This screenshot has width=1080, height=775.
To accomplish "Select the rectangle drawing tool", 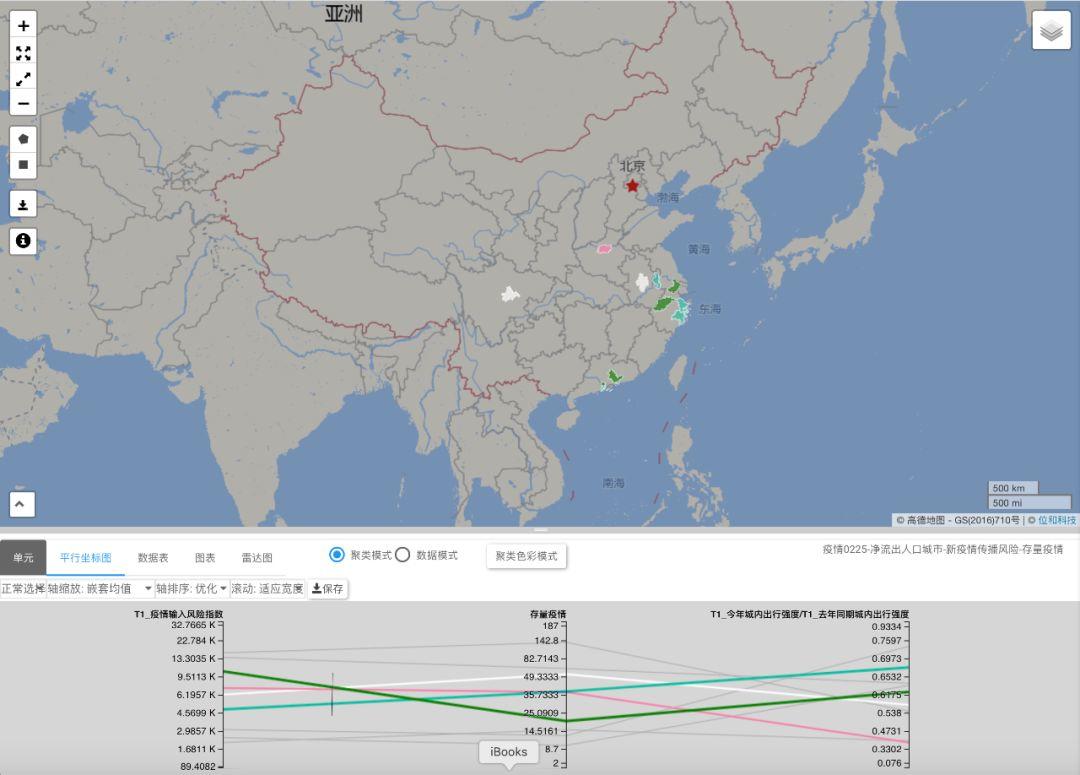I will [23, 165].
